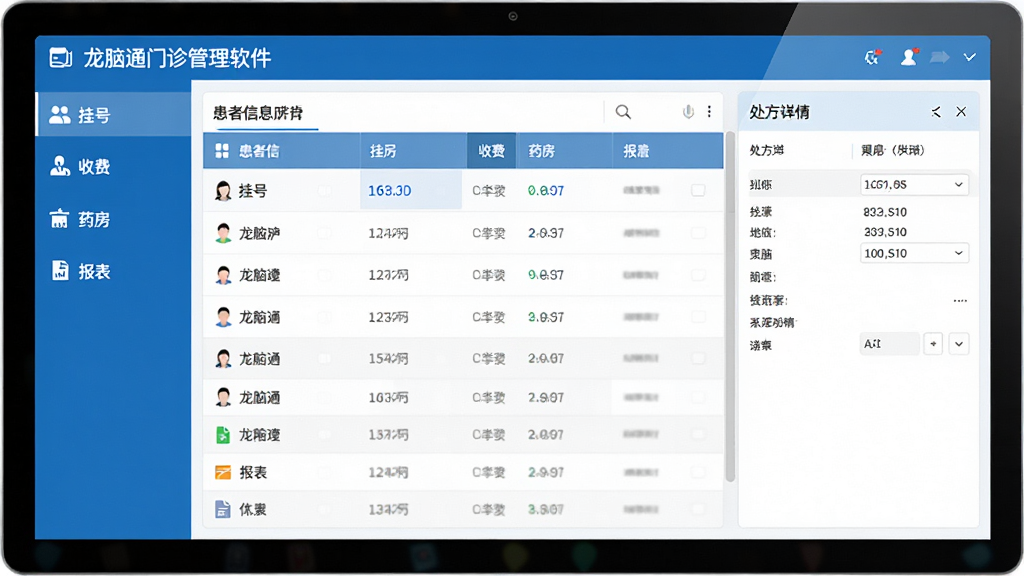Viewport: 1024px width, 576px height.
Task: Click the avatar in the 挂号 table row
Action: point(223,191)
